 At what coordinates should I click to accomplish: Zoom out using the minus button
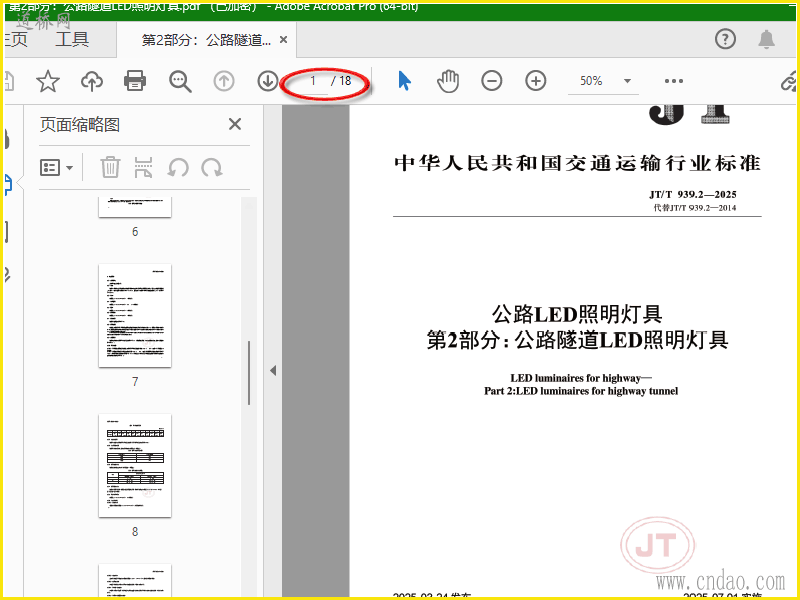coord(491,81)
